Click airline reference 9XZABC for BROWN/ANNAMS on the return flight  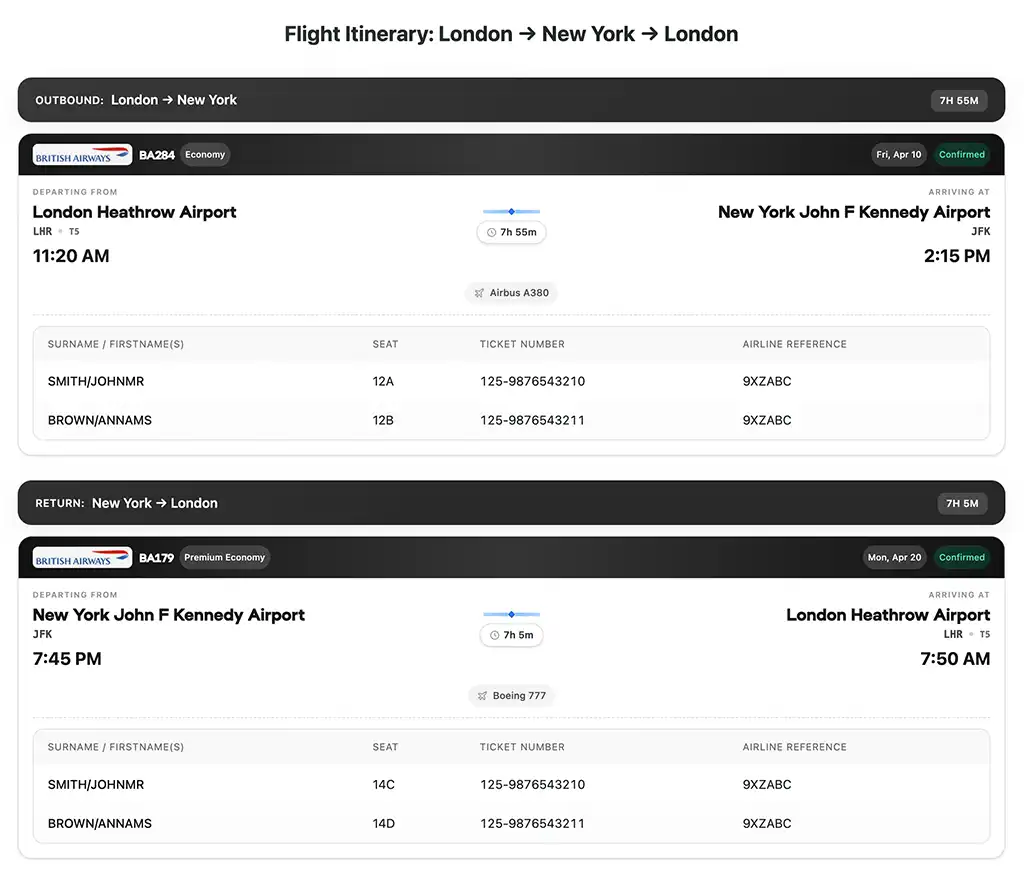point(767,824)
